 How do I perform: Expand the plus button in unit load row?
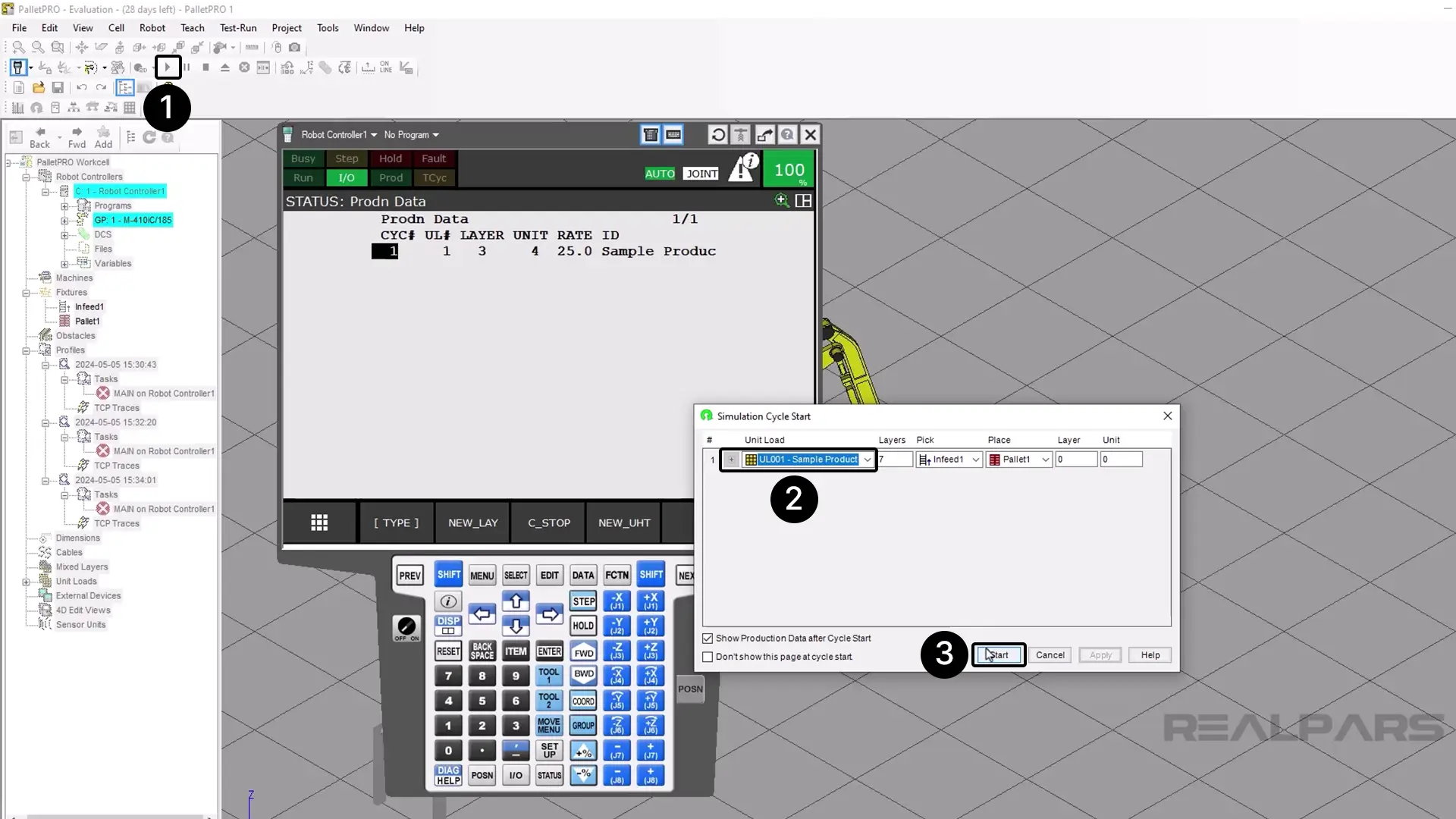tap(731, 460)
